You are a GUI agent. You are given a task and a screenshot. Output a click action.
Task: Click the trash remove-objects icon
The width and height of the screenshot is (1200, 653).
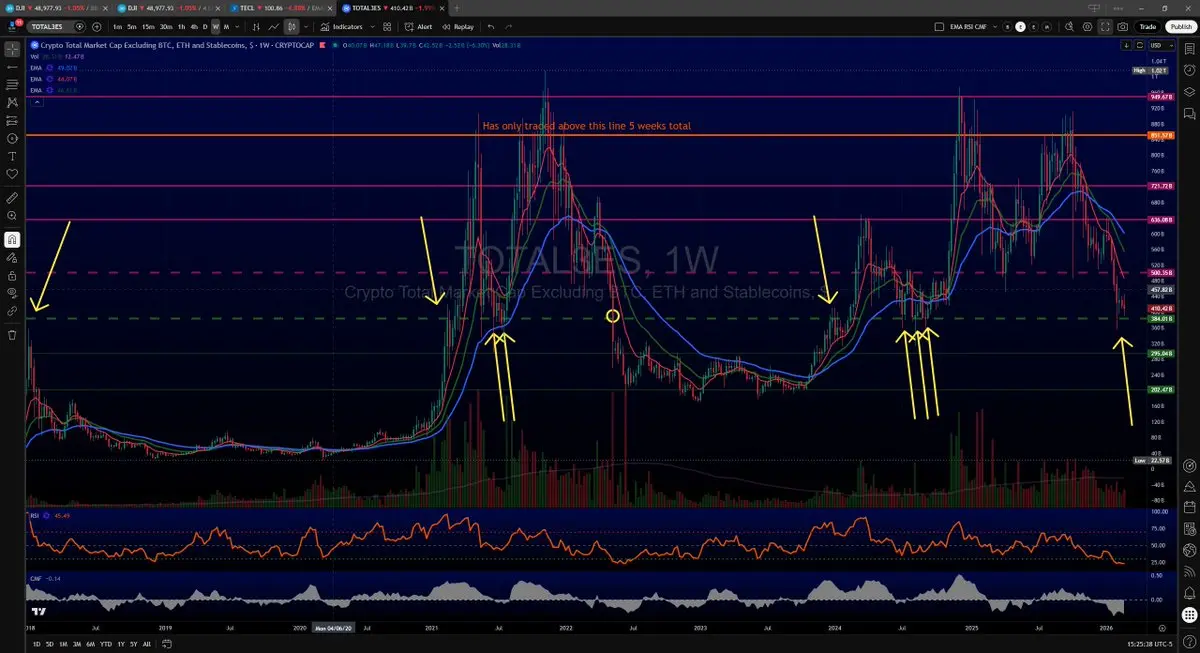[x=12, y=334]
